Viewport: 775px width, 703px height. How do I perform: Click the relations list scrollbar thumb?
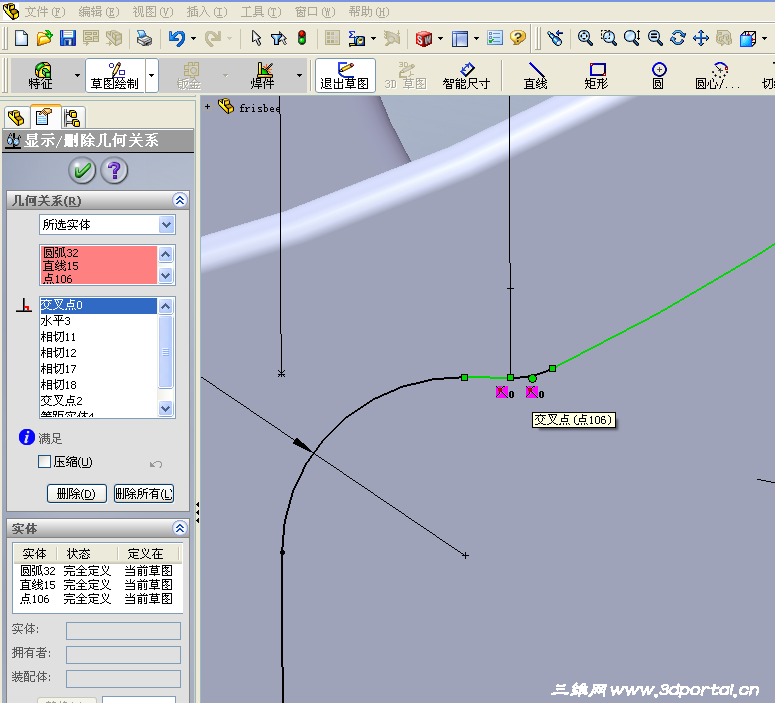(x=166, y=352)
